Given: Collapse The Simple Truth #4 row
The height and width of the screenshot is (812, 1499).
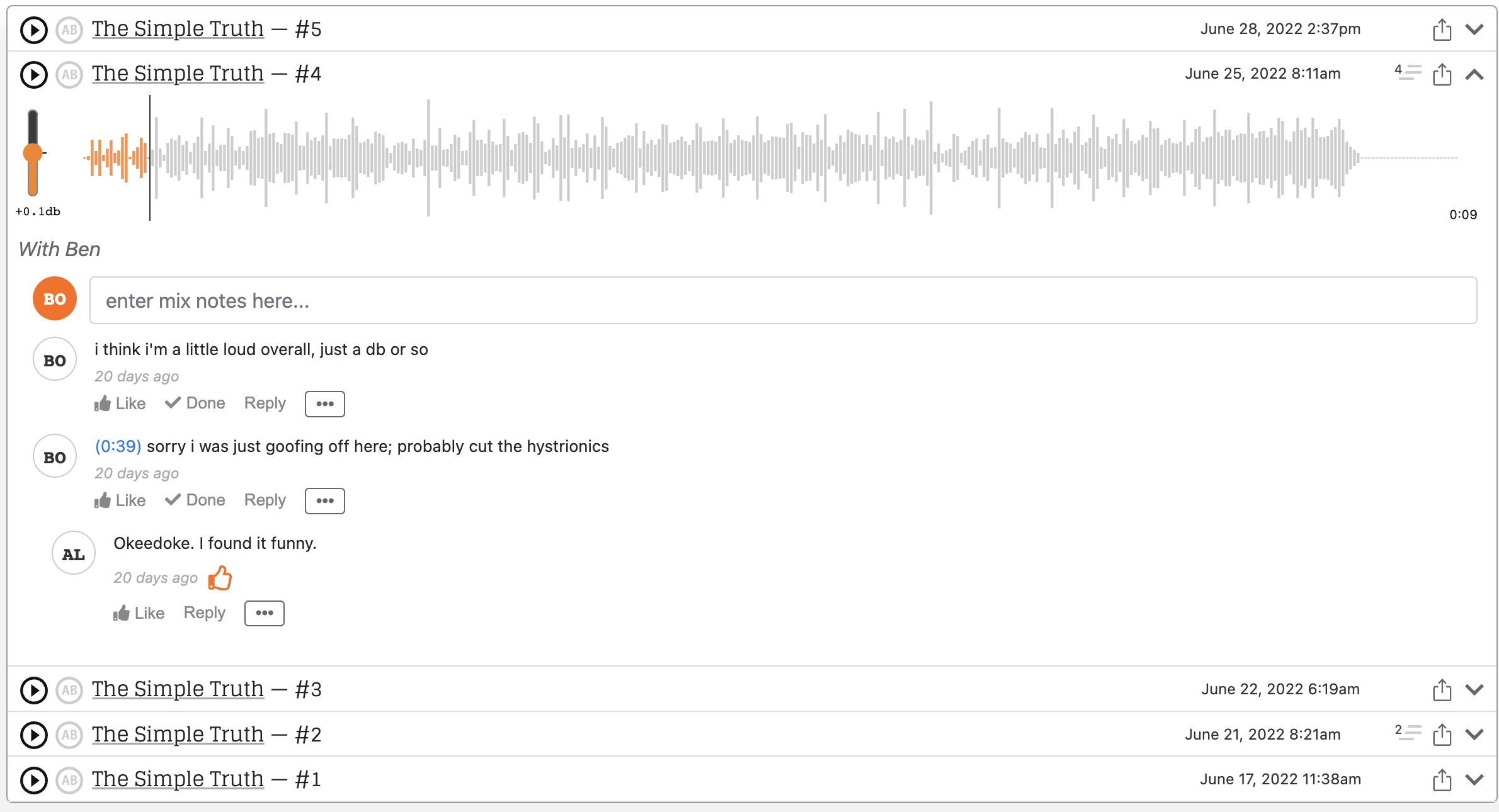Looking at the screenshot, I should click(1474, 74).
